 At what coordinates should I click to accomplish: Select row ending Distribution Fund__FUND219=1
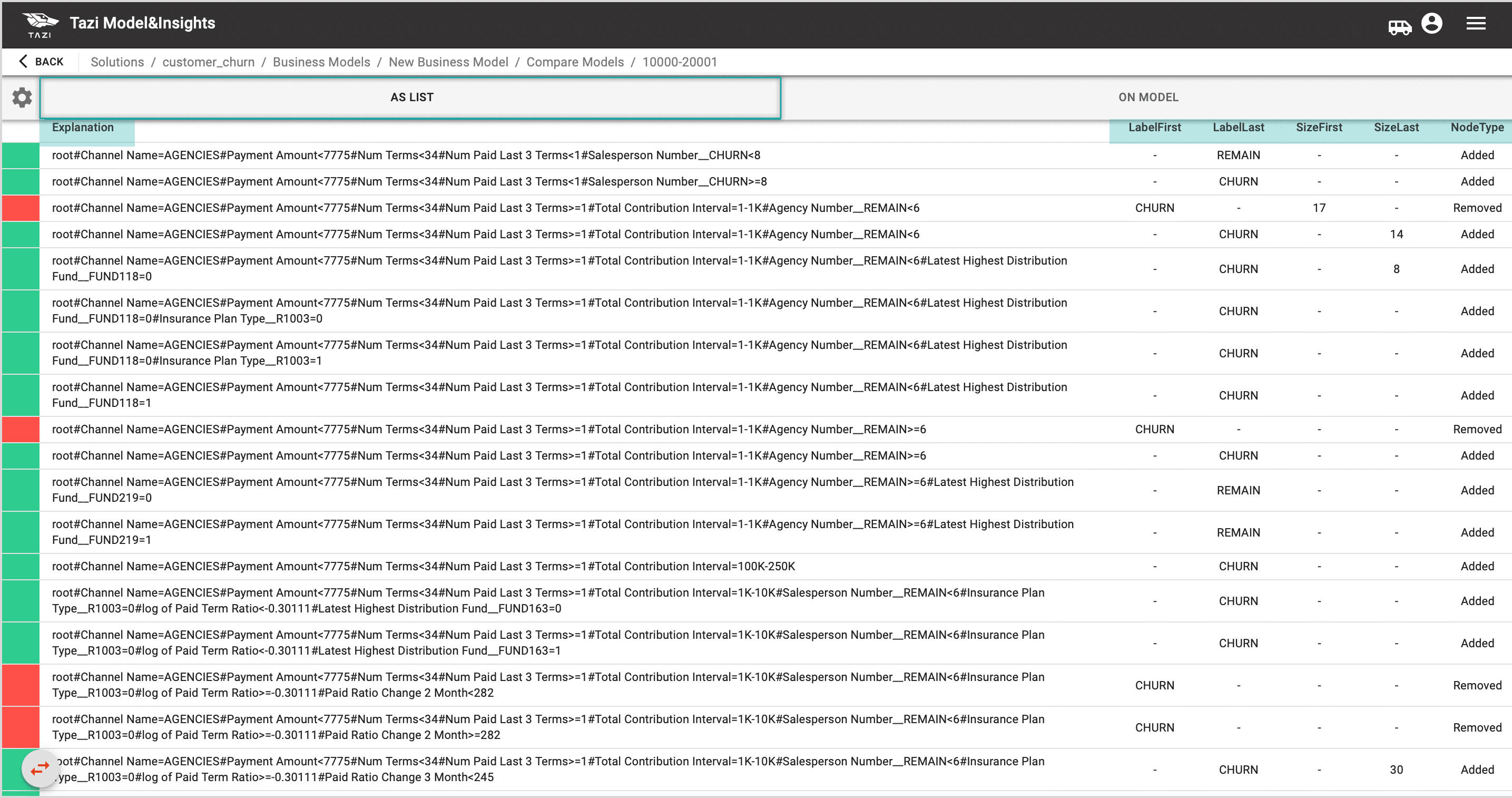[756, 532]
